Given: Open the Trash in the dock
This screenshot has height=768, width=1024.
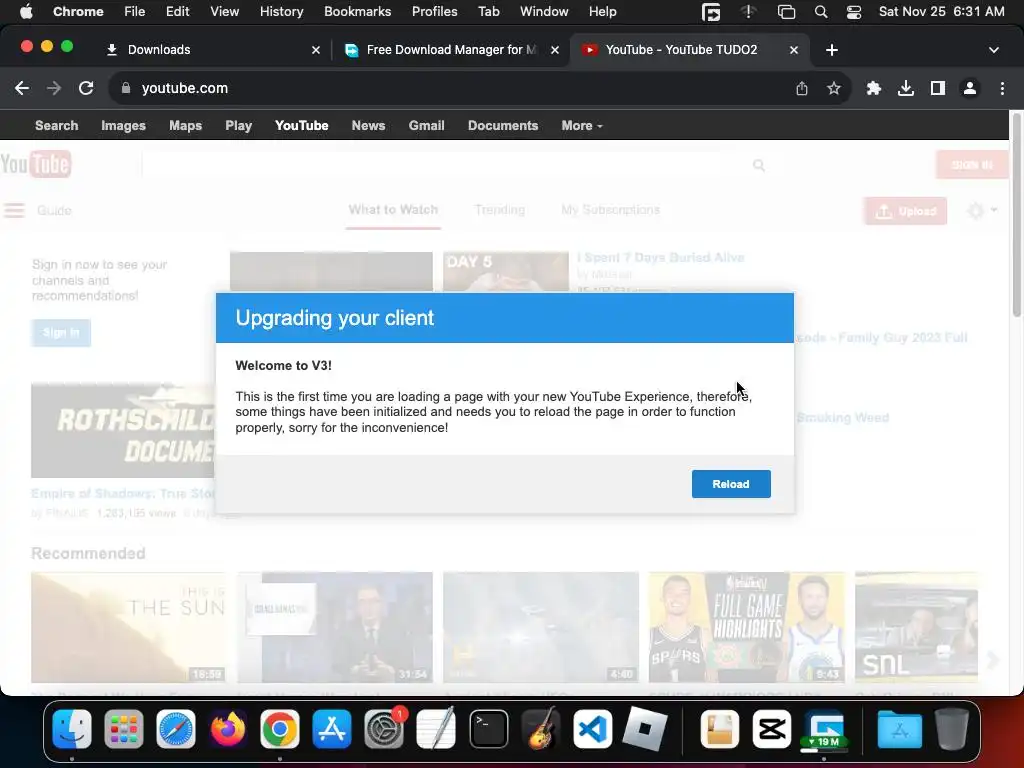Looking at the screenshot, I should click(952, 729).
